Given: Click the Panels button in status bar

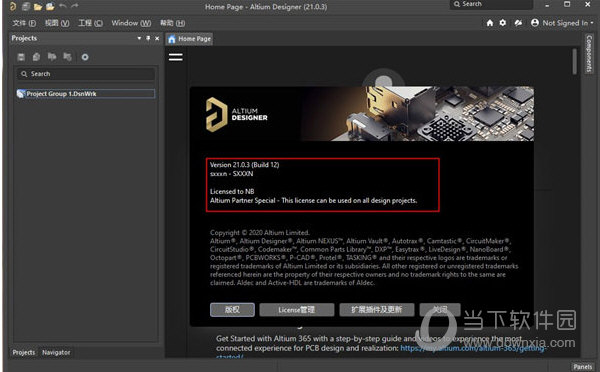Looking at the screenshot, I should (x=582, y=367).
